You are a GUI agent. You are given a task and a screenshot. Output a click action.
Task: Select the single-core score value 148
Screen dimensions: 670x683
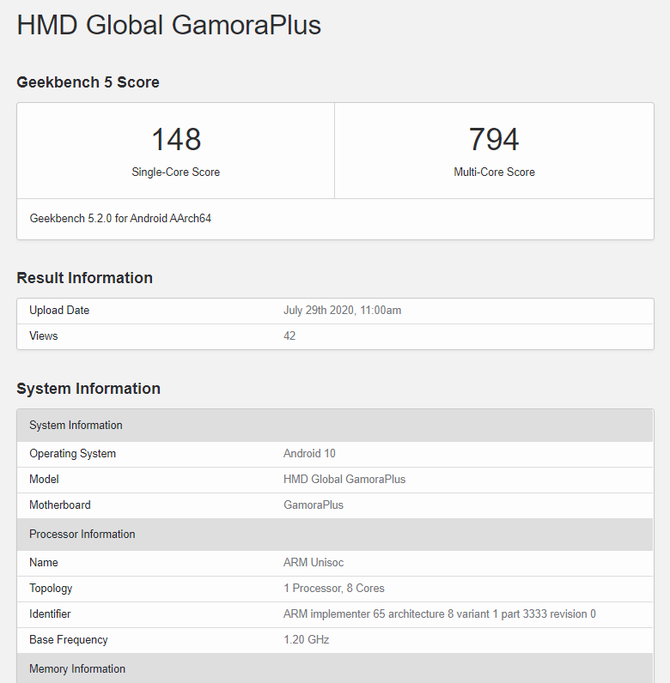[176, 139]
